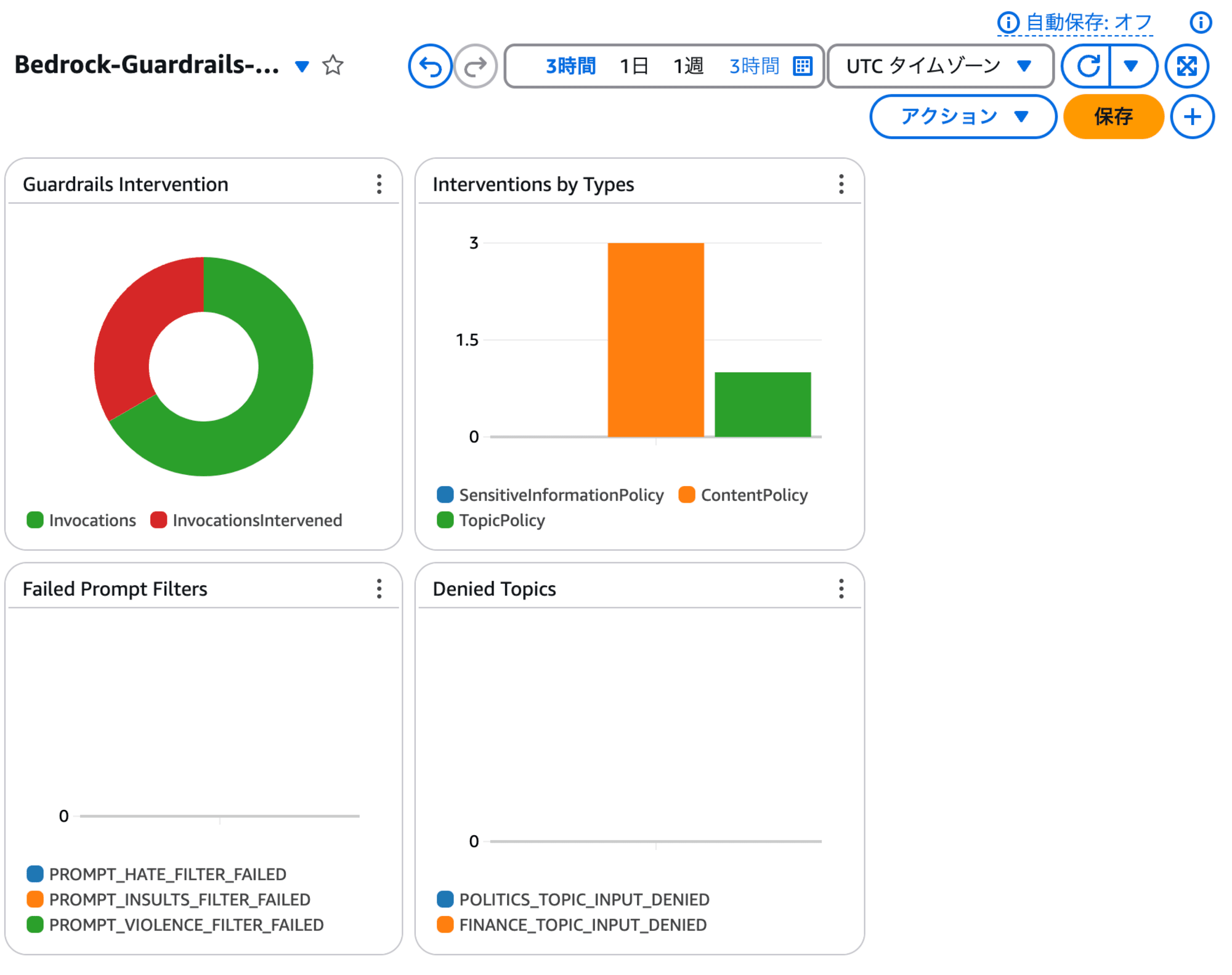The width and height of the screenshot is (1232, 975).
Task: Click the 自動保存: オフ link
Action: click(1089, 23)
